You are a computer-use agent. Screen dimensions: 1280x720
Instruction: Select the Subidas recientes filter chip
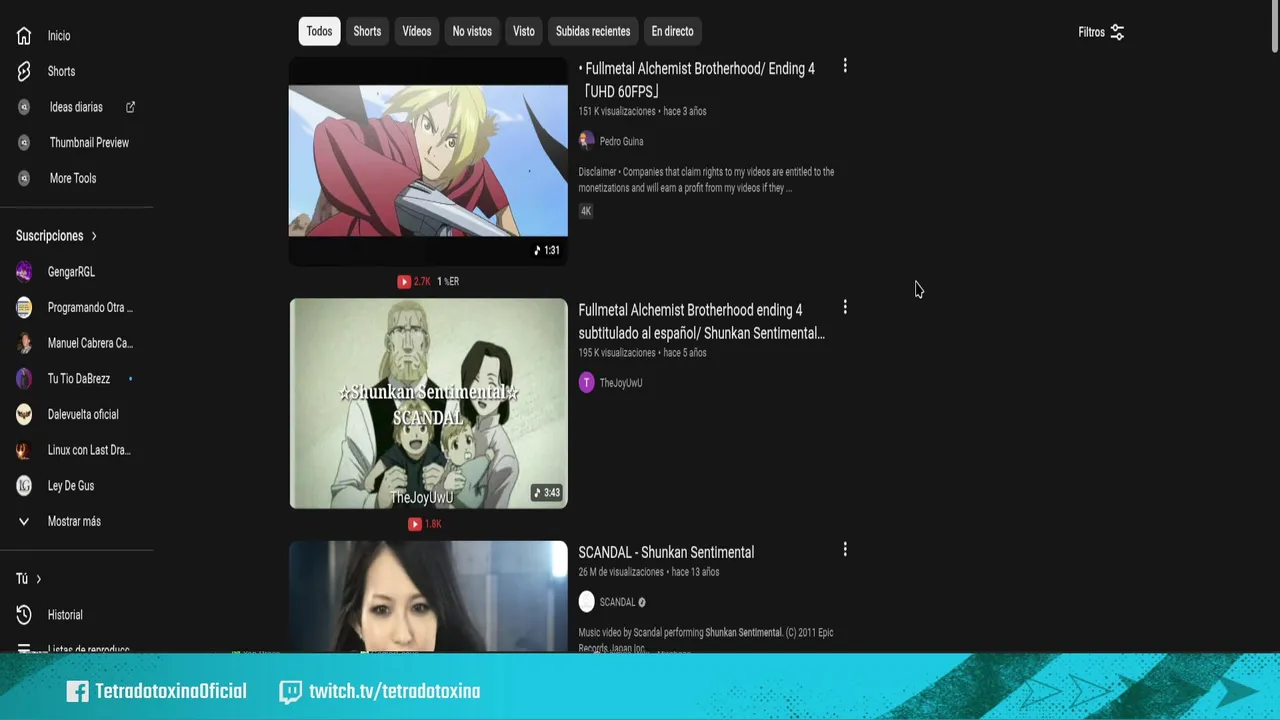[593, 31]
